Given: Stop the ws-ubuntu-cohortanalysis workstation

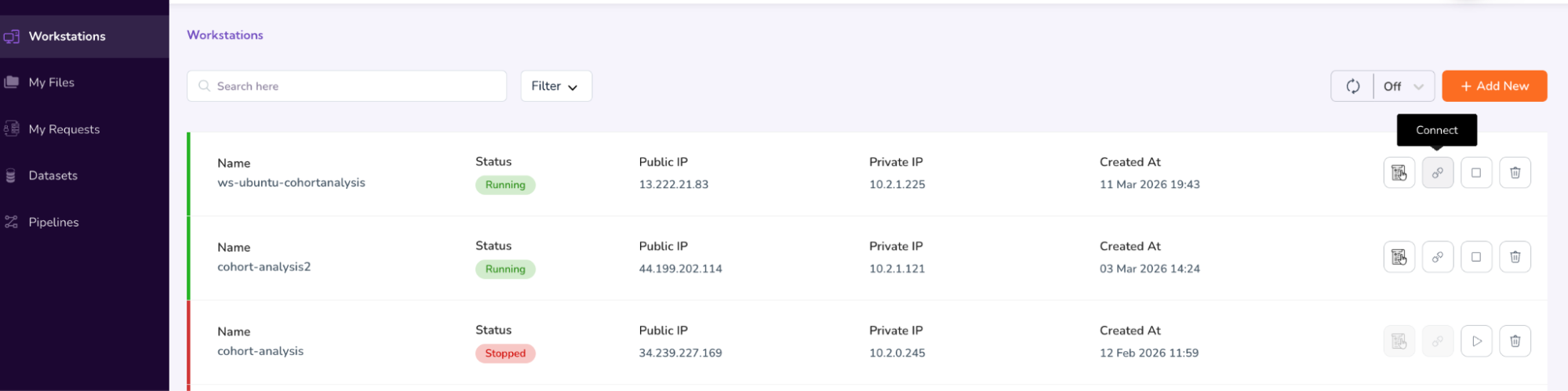Looking at the screenshot, I should (1475, 172).
